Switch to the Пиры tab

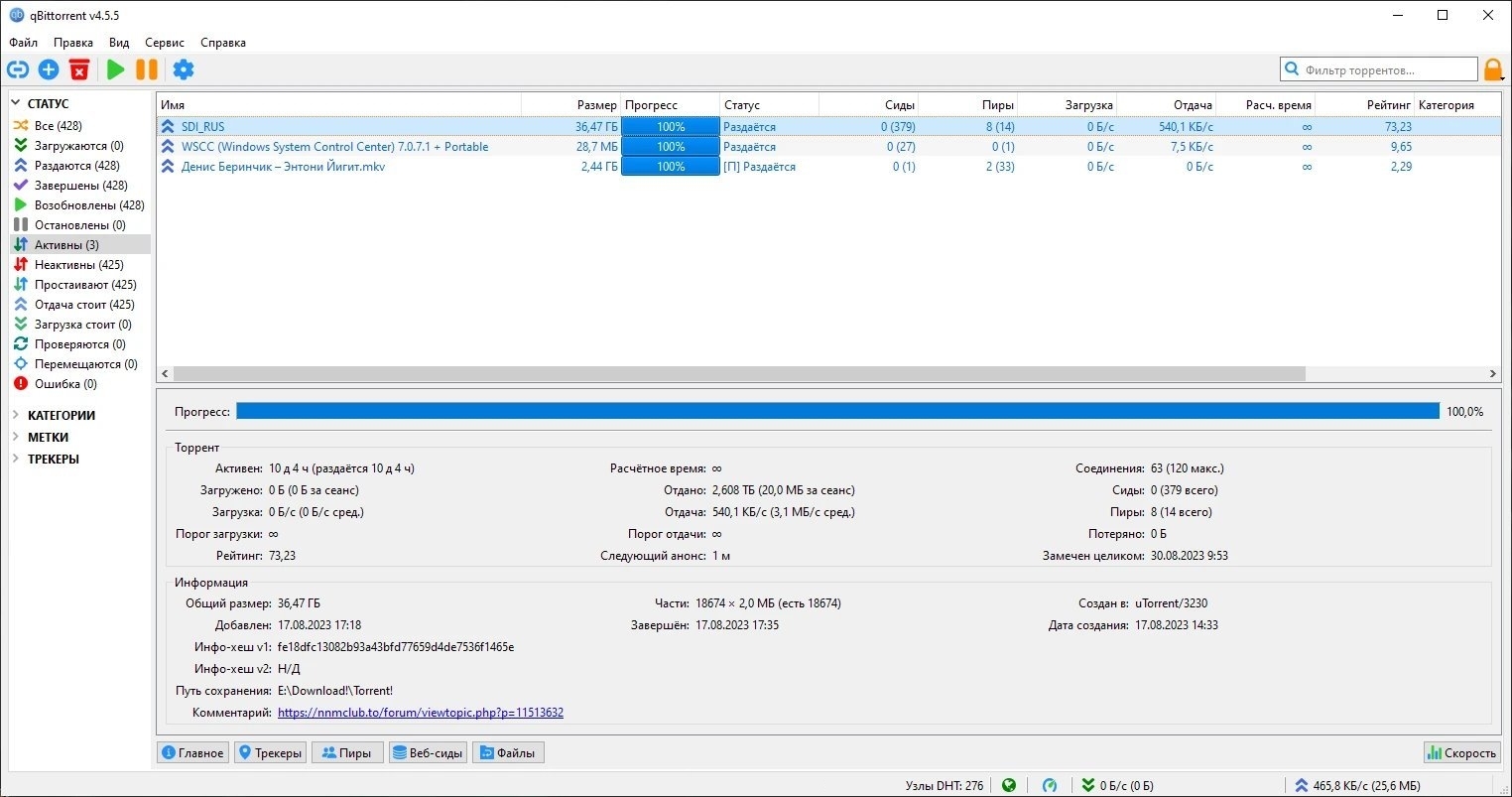347,753
